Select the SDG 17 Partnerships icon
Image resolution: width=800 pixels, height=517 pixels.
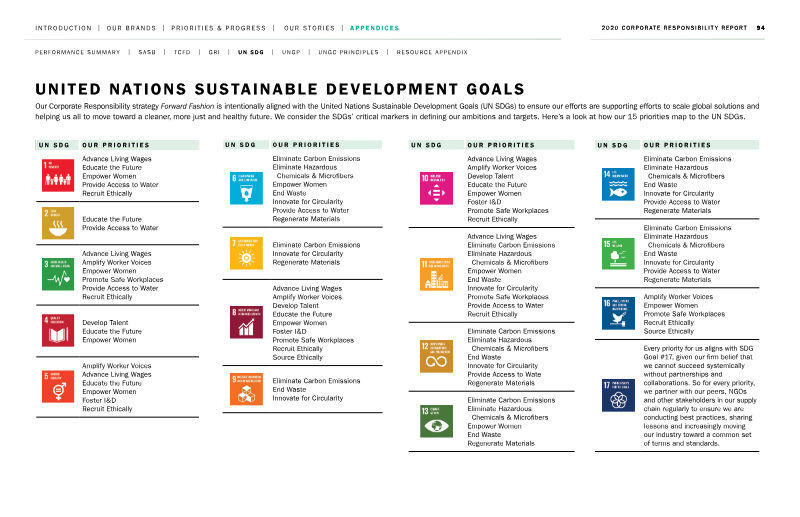[x=618, y=395]
